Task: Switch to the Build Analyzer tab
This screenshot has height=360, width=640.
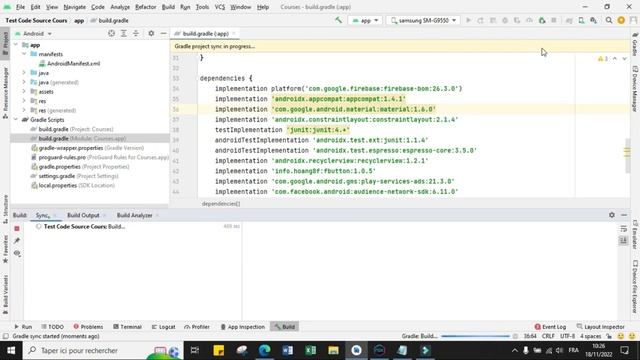Action: click(134, 215)
